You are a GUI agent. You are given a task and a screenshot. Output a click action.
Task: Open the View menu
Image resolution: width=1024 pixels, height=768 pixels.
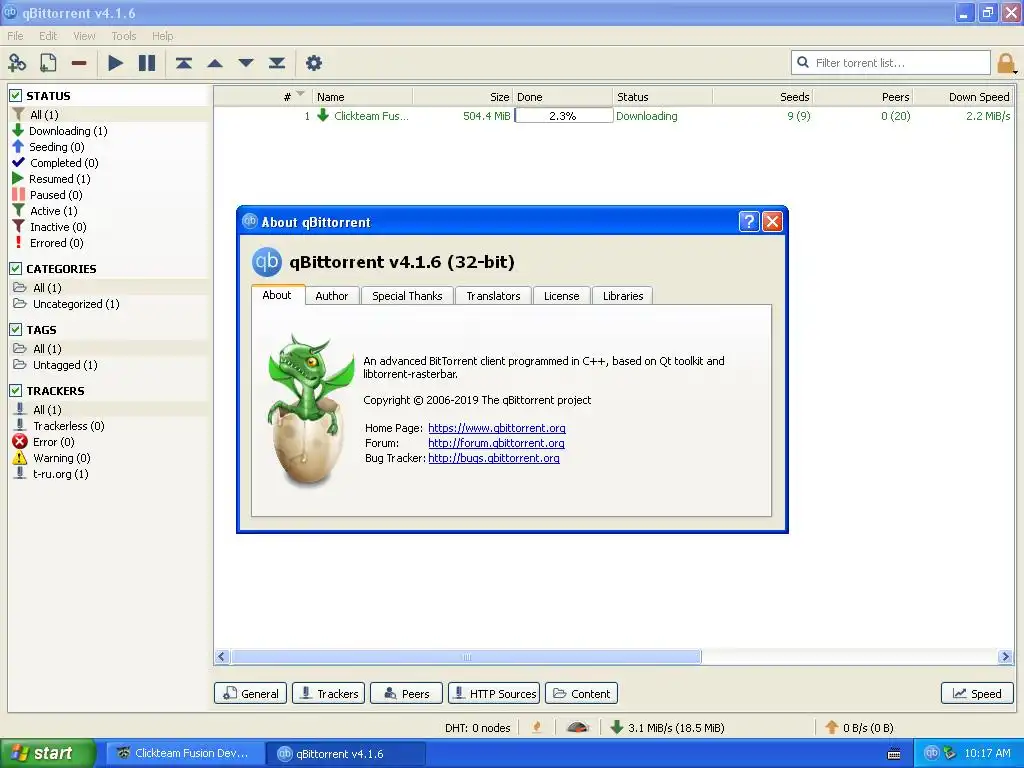click(84, 36)
